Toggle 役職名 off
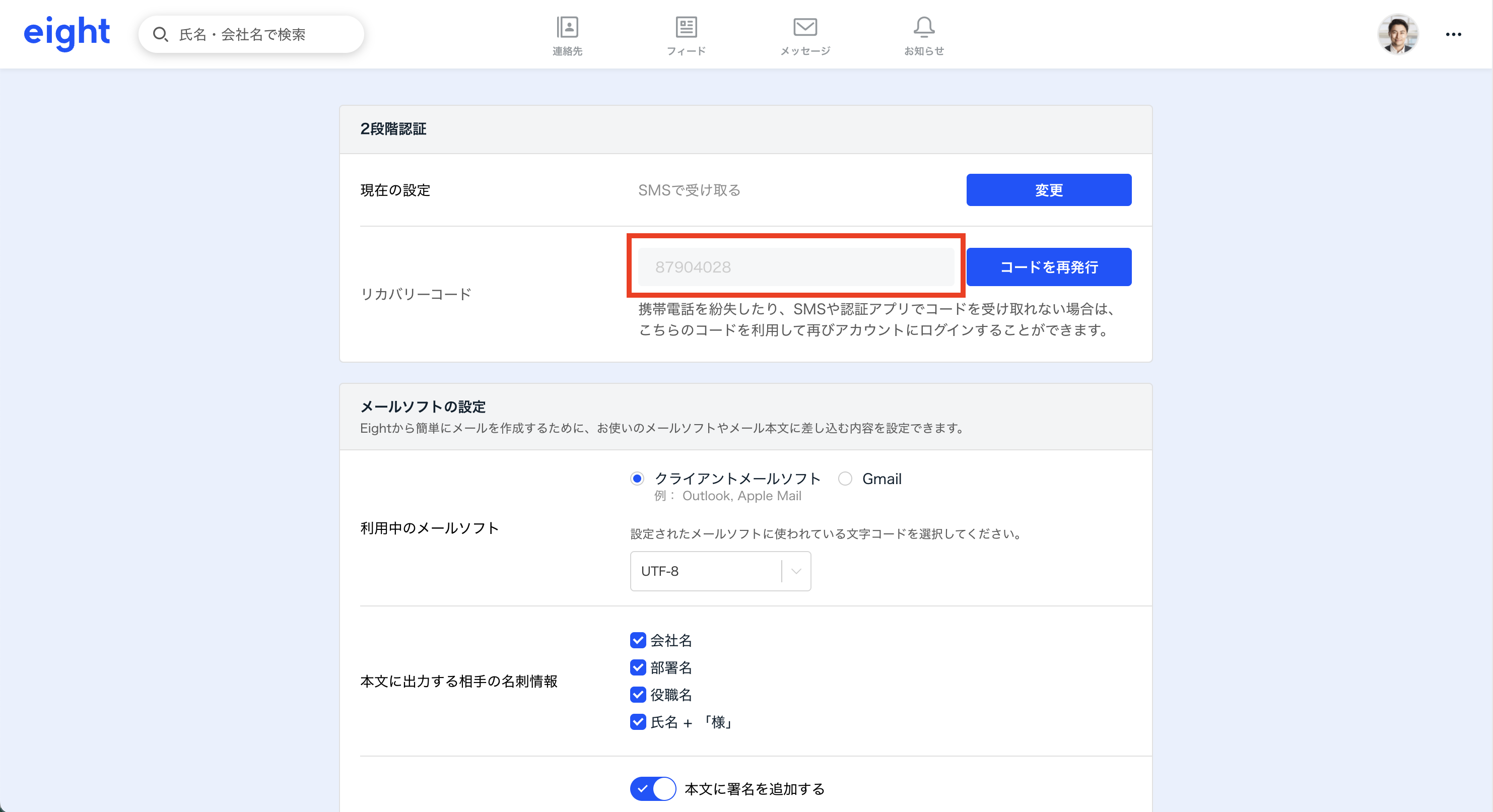Image resolution: width=1493 pixels, height=812 pixels. (638, 695)
